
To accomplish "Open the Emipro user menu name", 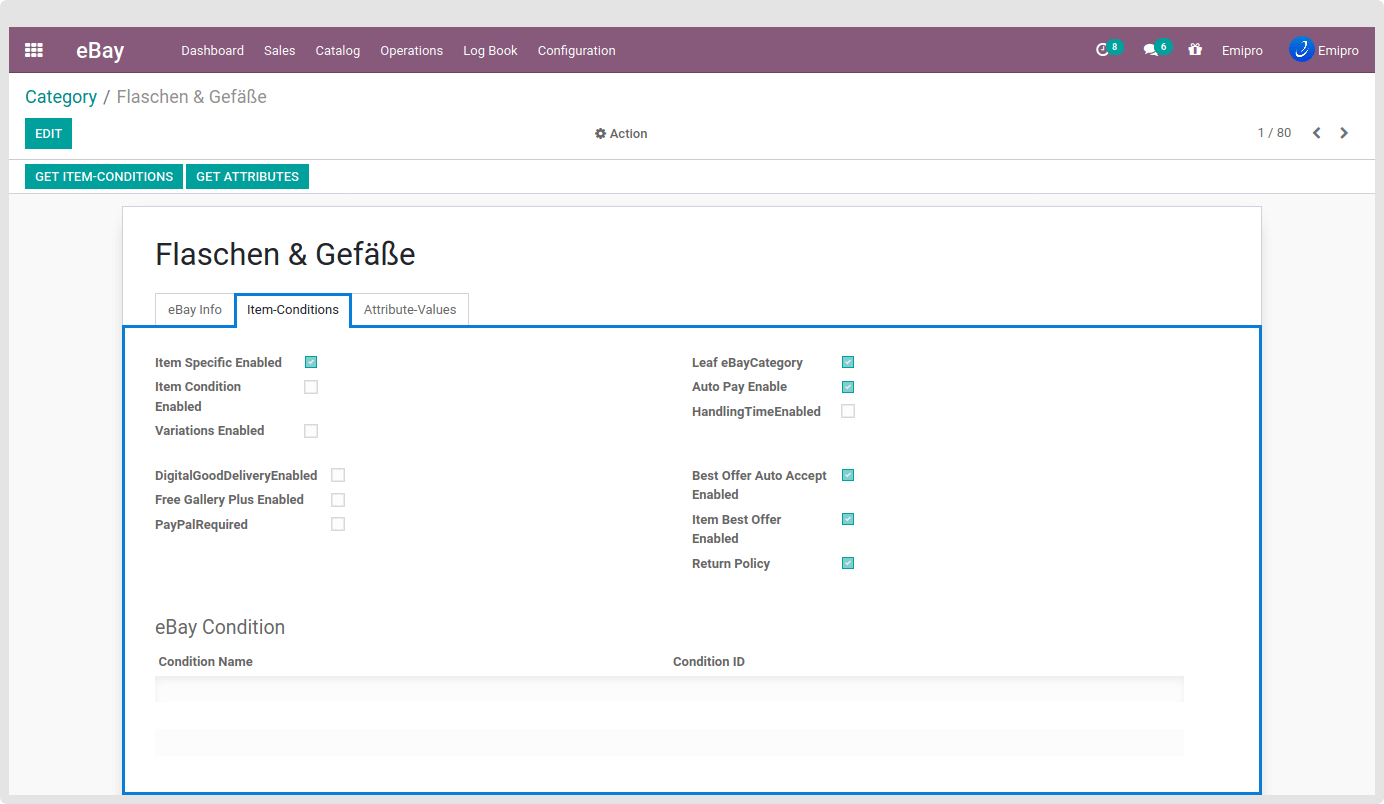I will [x=1338, y=50].
